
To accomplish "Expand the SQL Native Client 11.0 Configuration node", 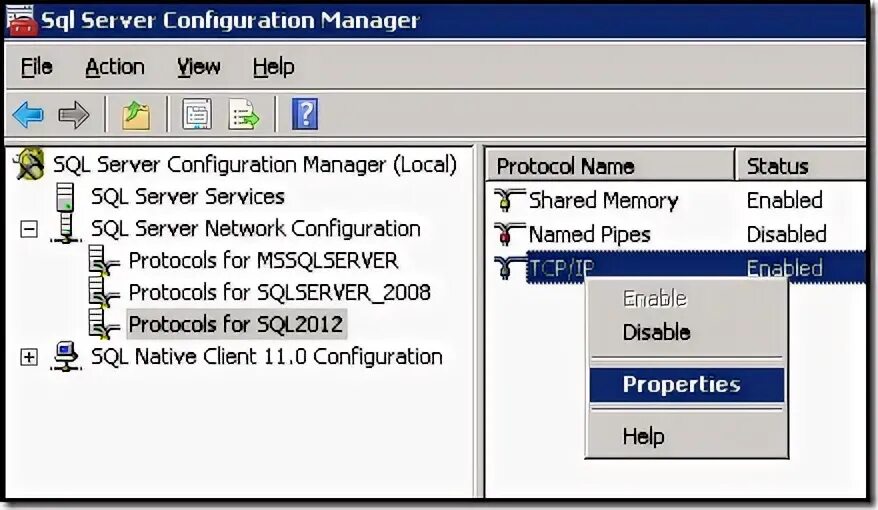I will tap(29, 357).
